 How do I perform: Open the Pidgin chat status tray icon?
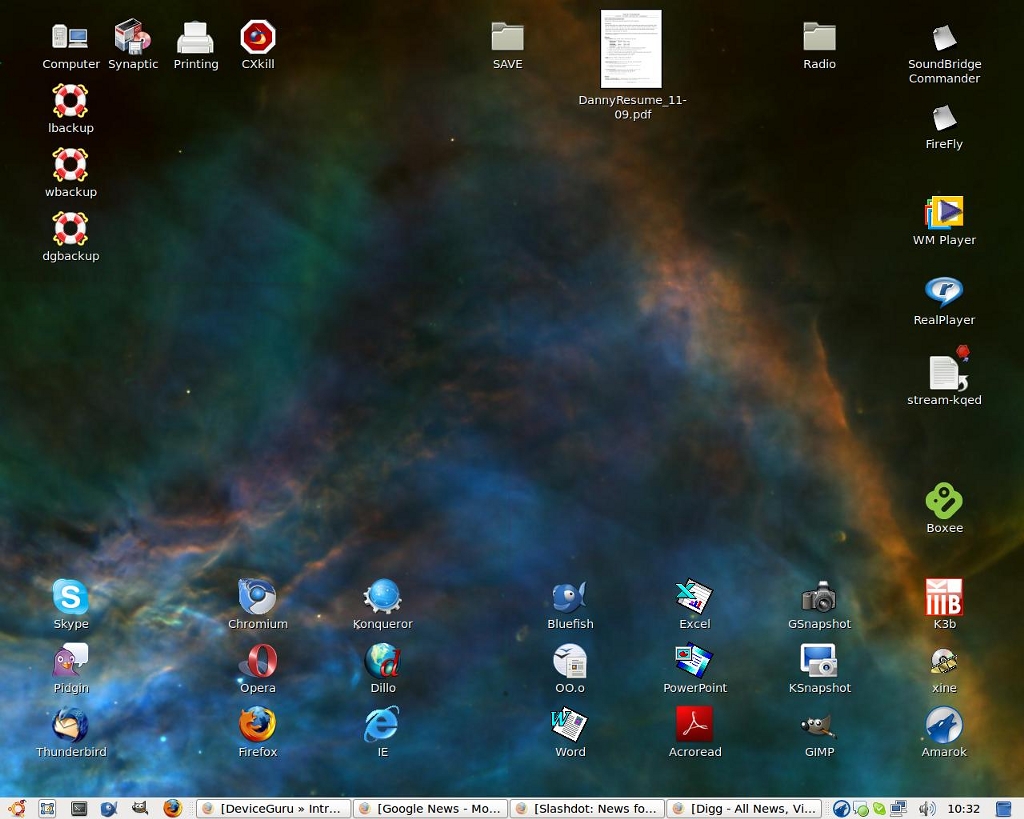(861, 809)
